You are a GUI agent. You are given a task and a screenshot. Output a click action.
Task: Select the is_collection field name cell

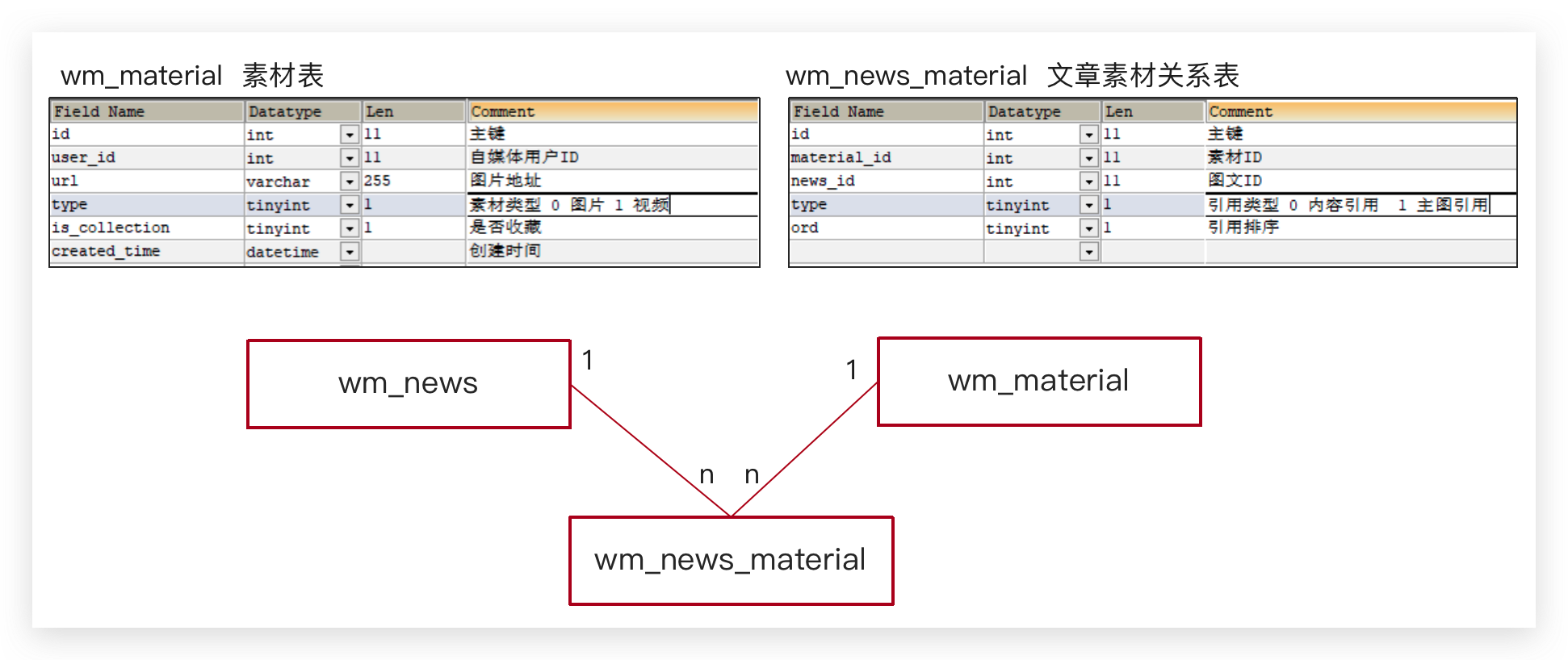[x=147, y=228]
